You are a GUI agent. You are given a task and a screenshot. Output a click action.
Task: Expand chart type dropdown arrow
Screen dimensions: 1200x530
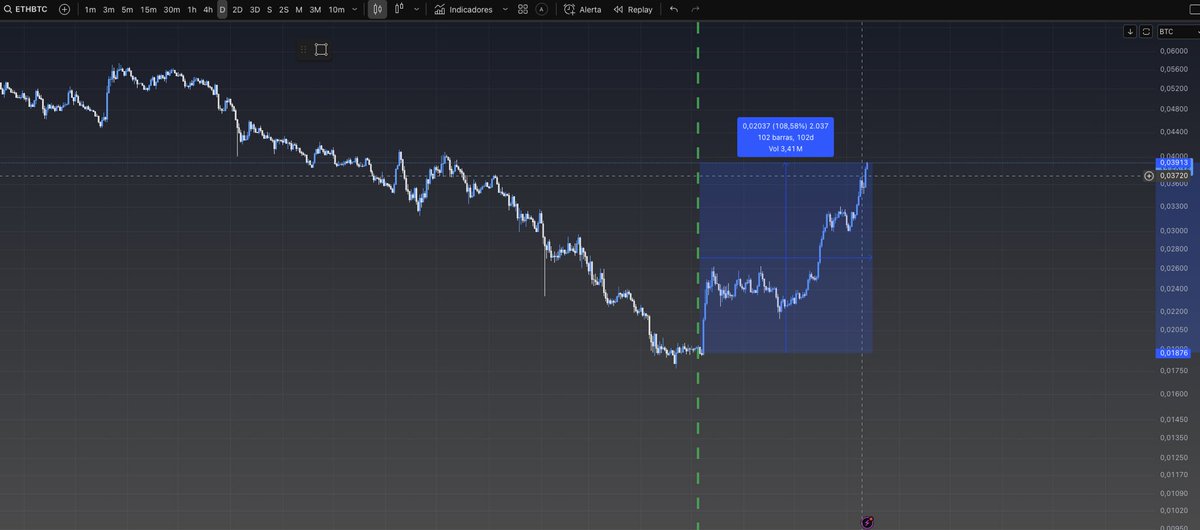point(416,9)
